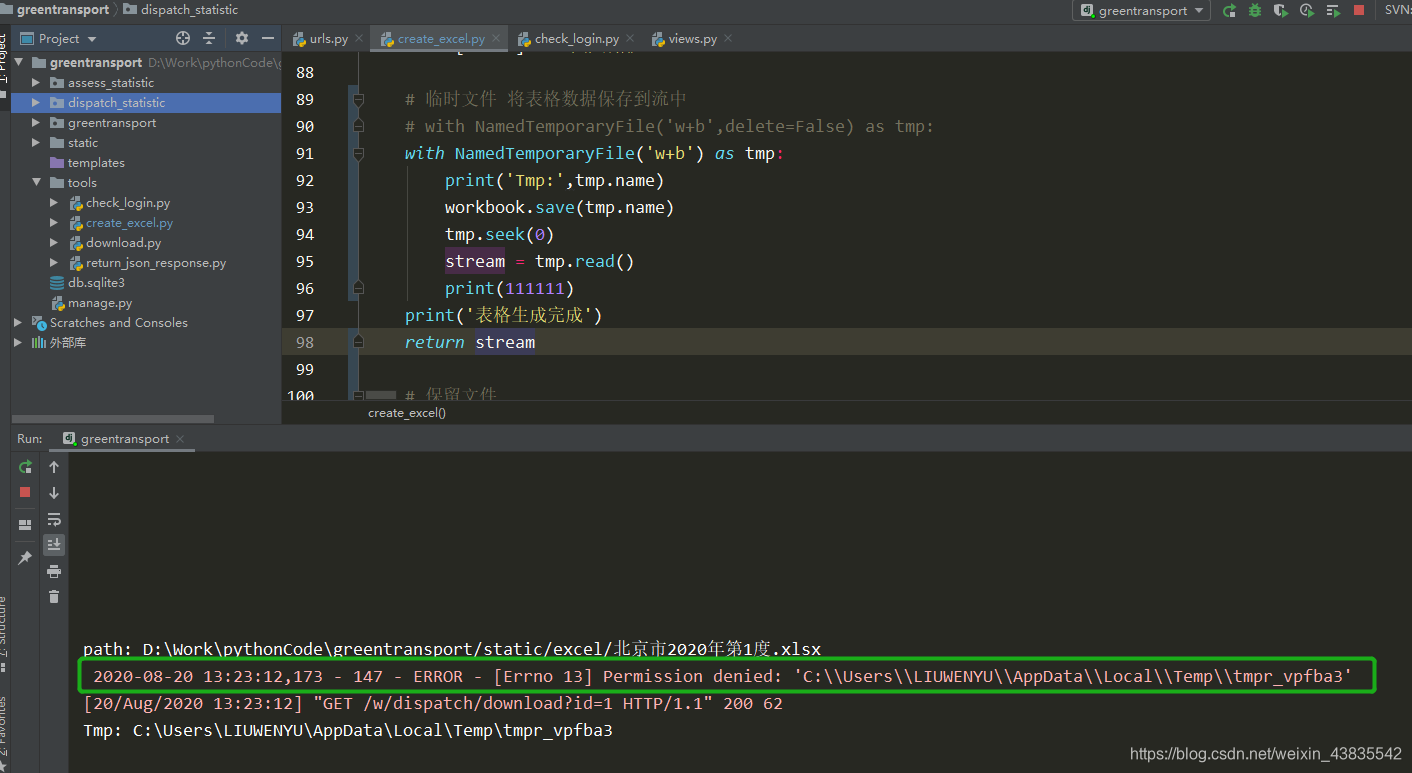Open Project panel settings gear

tap(241, 38)
